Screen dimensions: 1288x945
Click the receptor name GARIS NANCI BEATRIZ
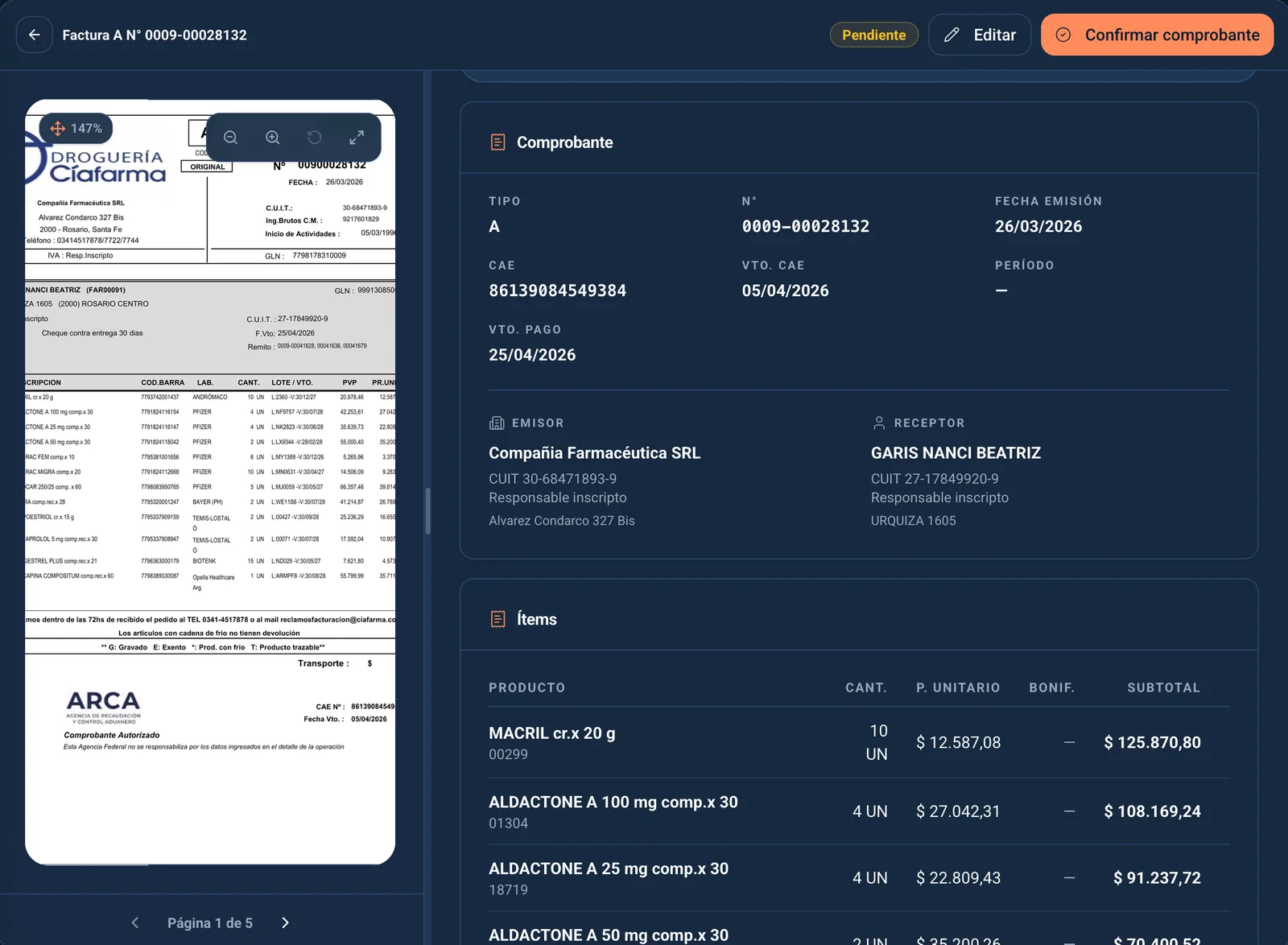956,453
